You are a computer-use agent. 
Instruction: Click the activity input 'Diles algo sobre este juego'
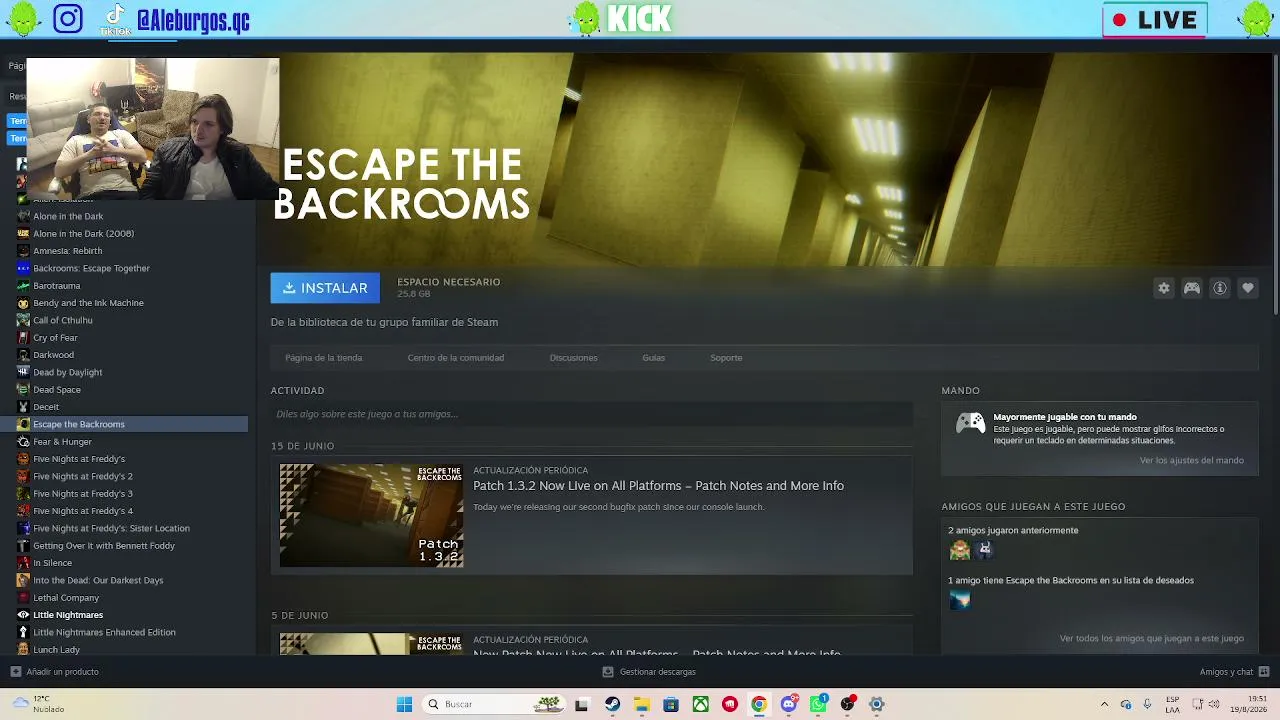592,414
